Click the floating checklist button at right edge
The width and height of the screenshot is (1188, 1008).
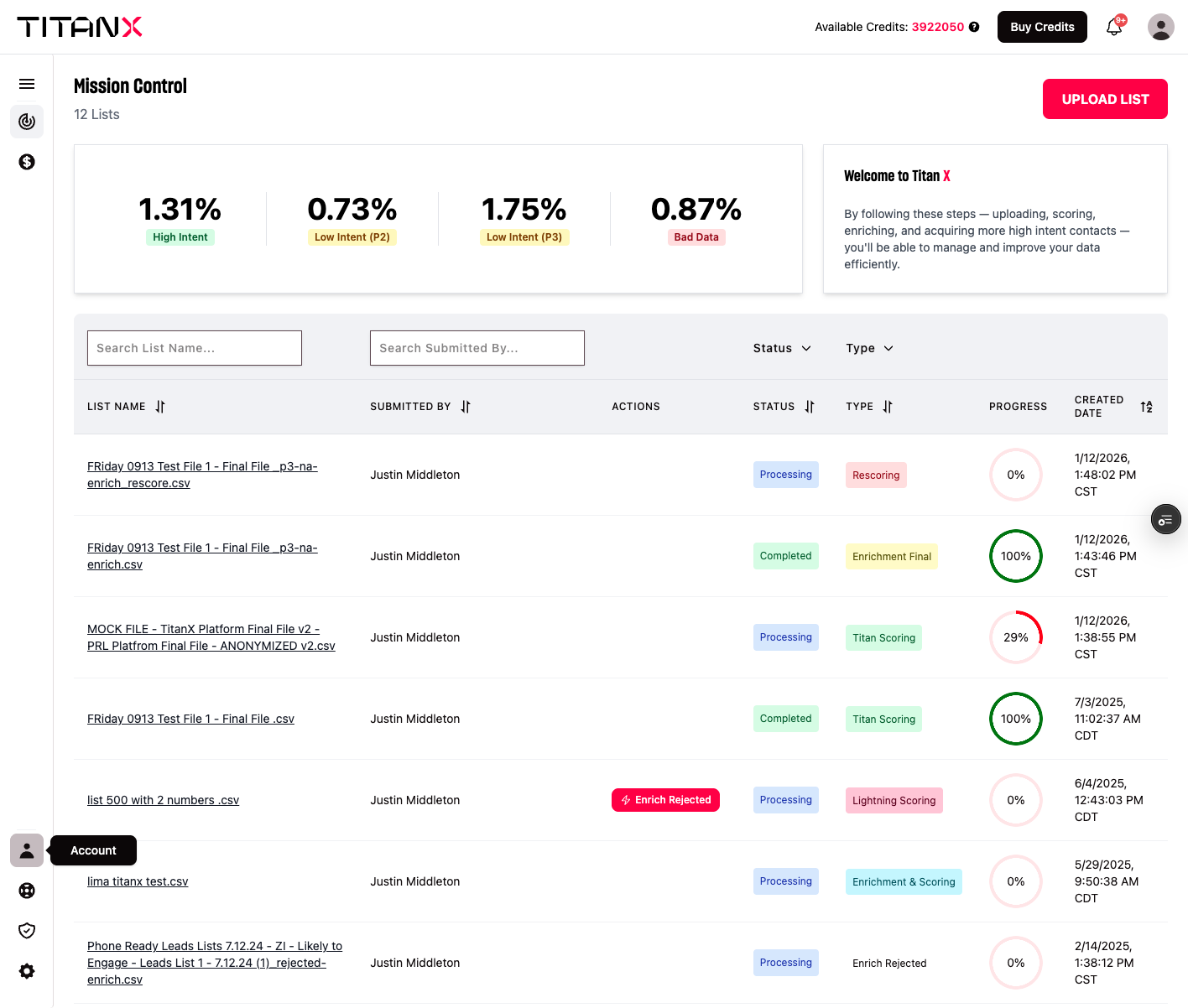pos(1165,520)
